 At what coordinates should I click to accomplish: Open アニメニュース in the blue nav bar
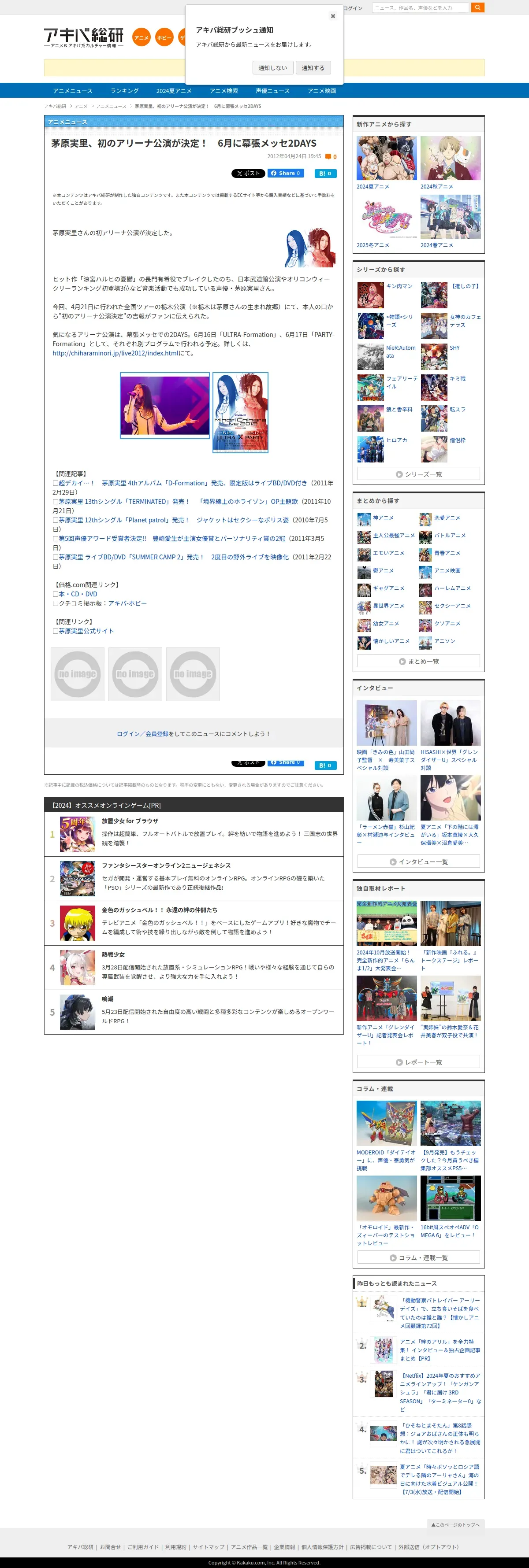(73, 91)
